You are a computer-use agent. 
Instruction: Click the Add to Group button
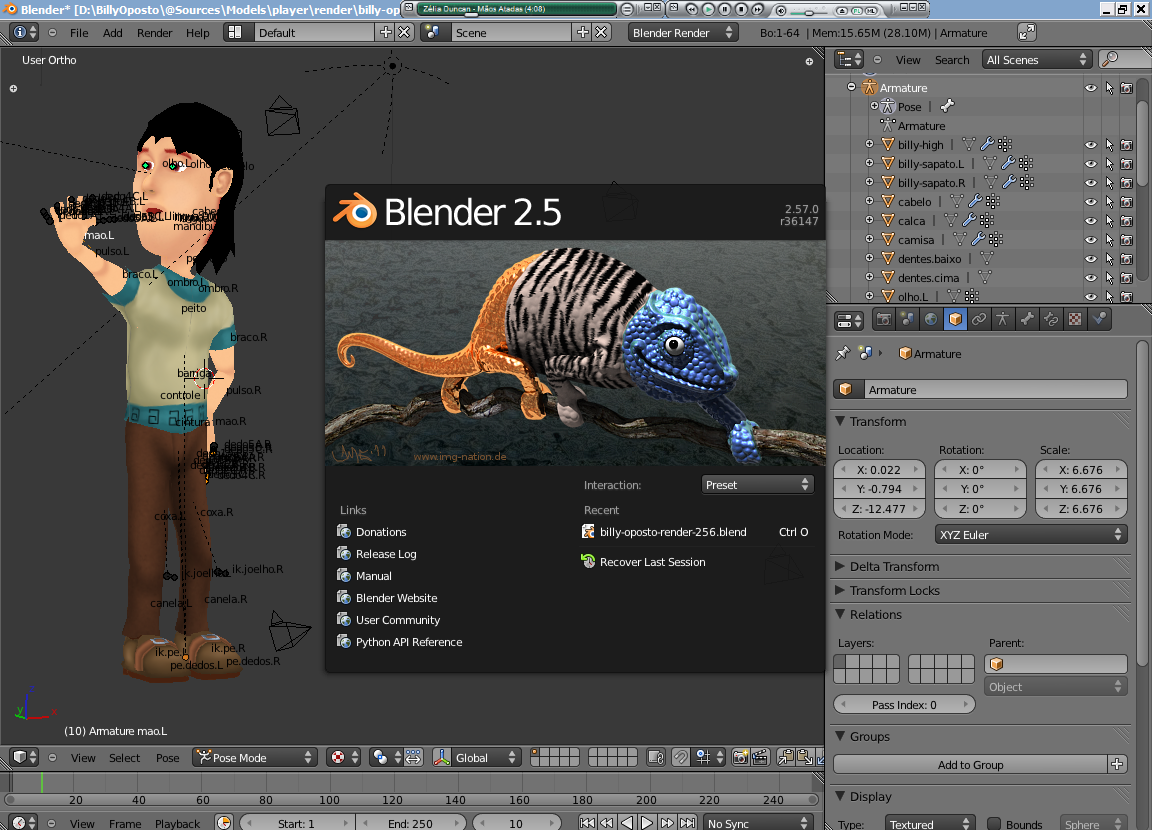[971, 765]
